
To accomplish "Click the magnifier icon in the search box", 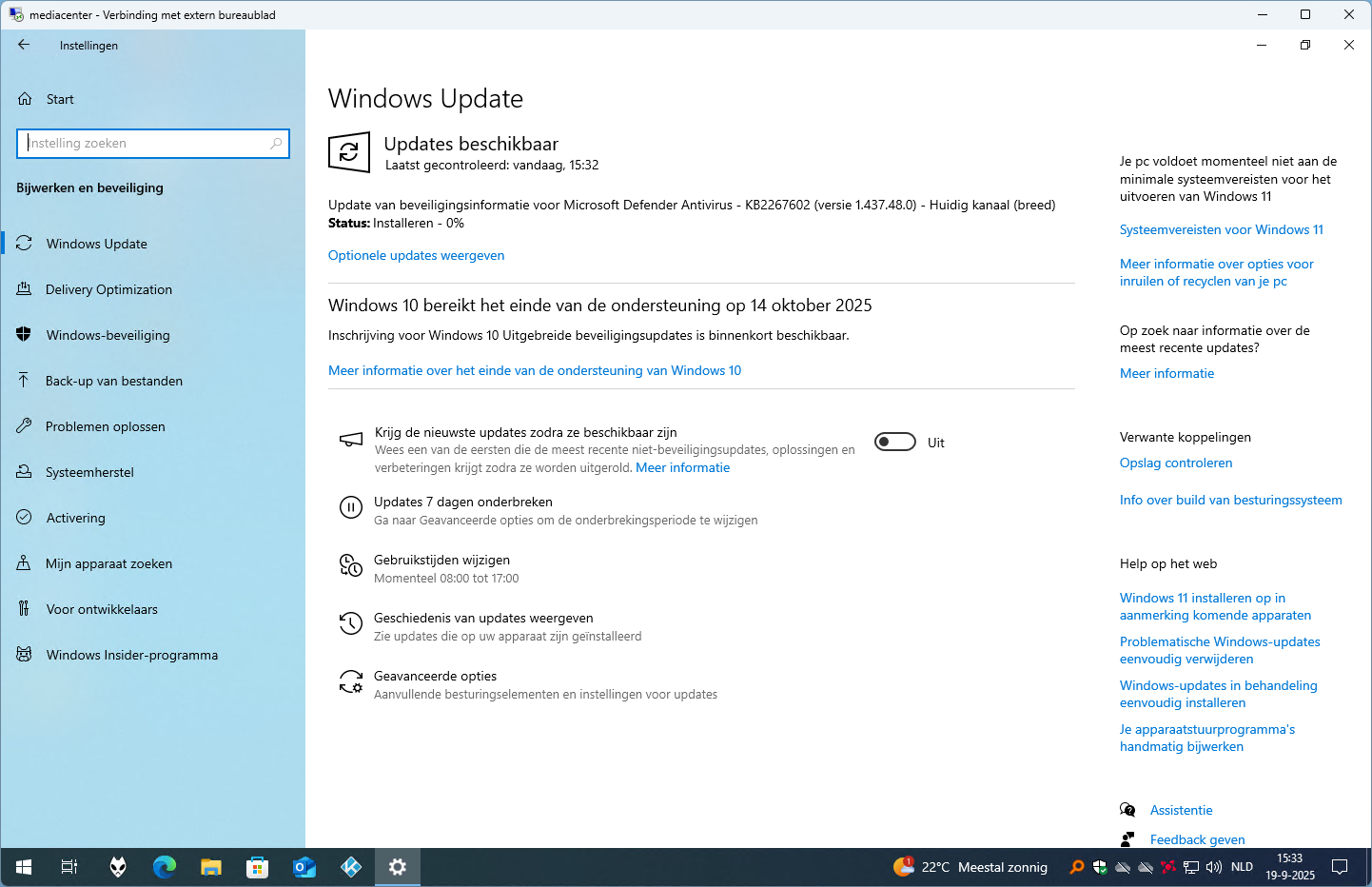I will (276, 144).
